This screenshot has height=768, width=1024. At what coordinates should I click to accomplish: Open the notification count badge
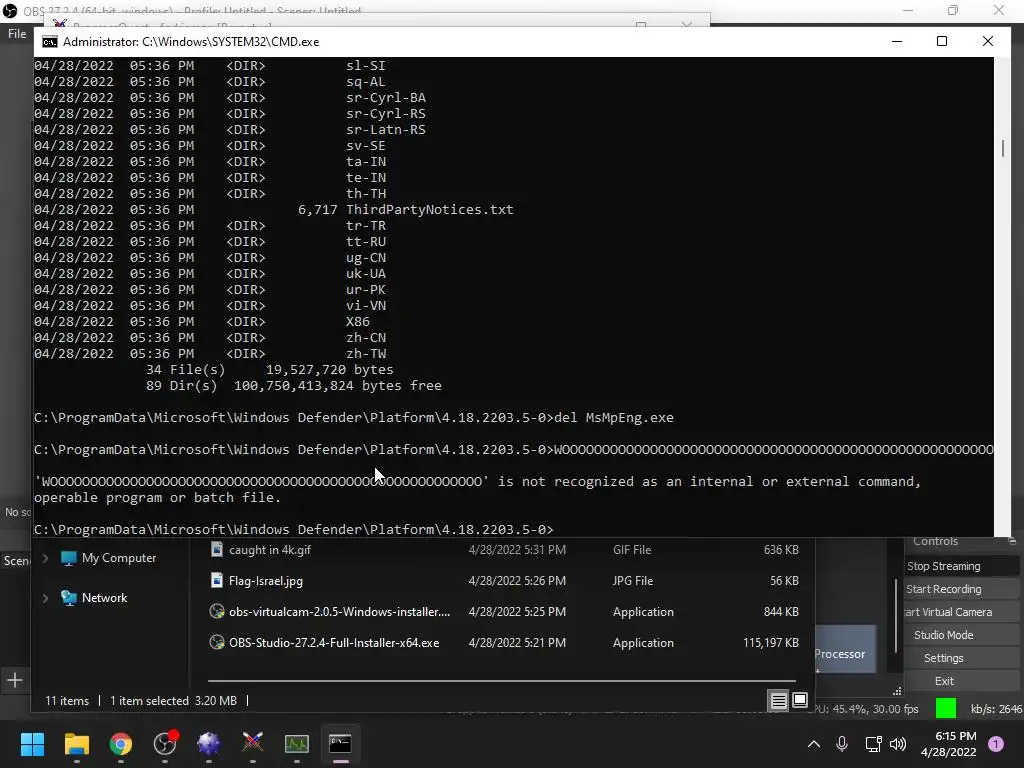tap(996, 743)
